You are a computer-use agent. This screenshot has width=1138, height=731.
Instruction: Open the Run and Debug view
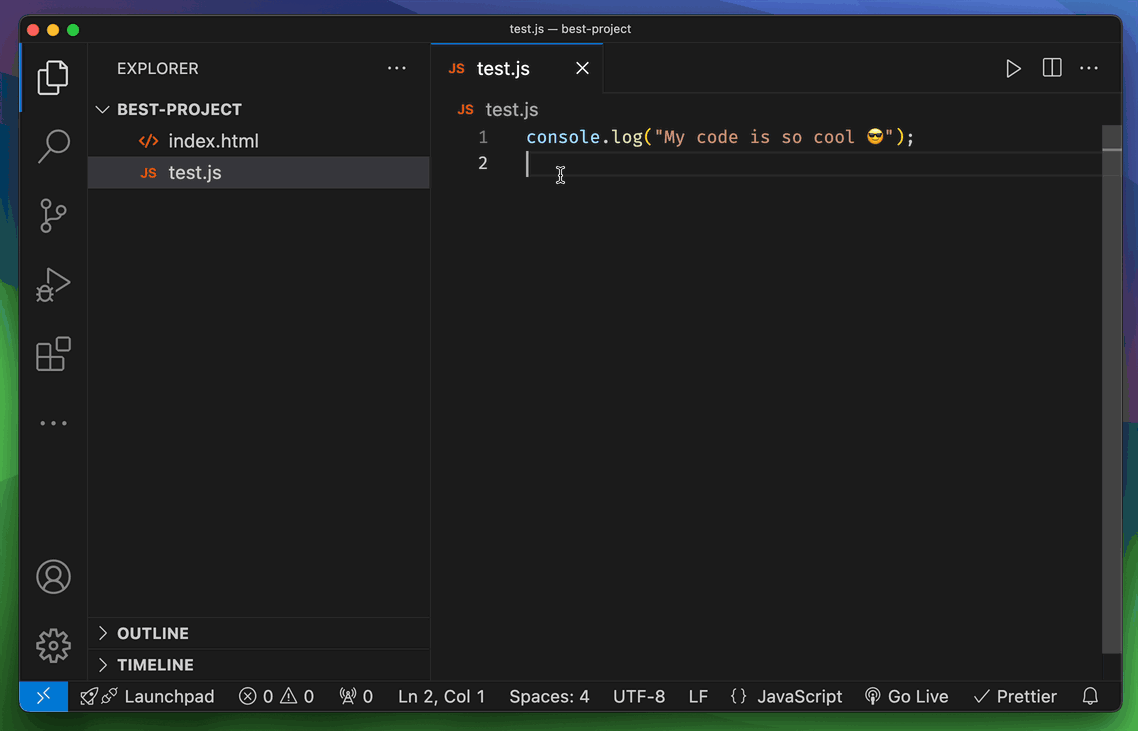[53, 285]
